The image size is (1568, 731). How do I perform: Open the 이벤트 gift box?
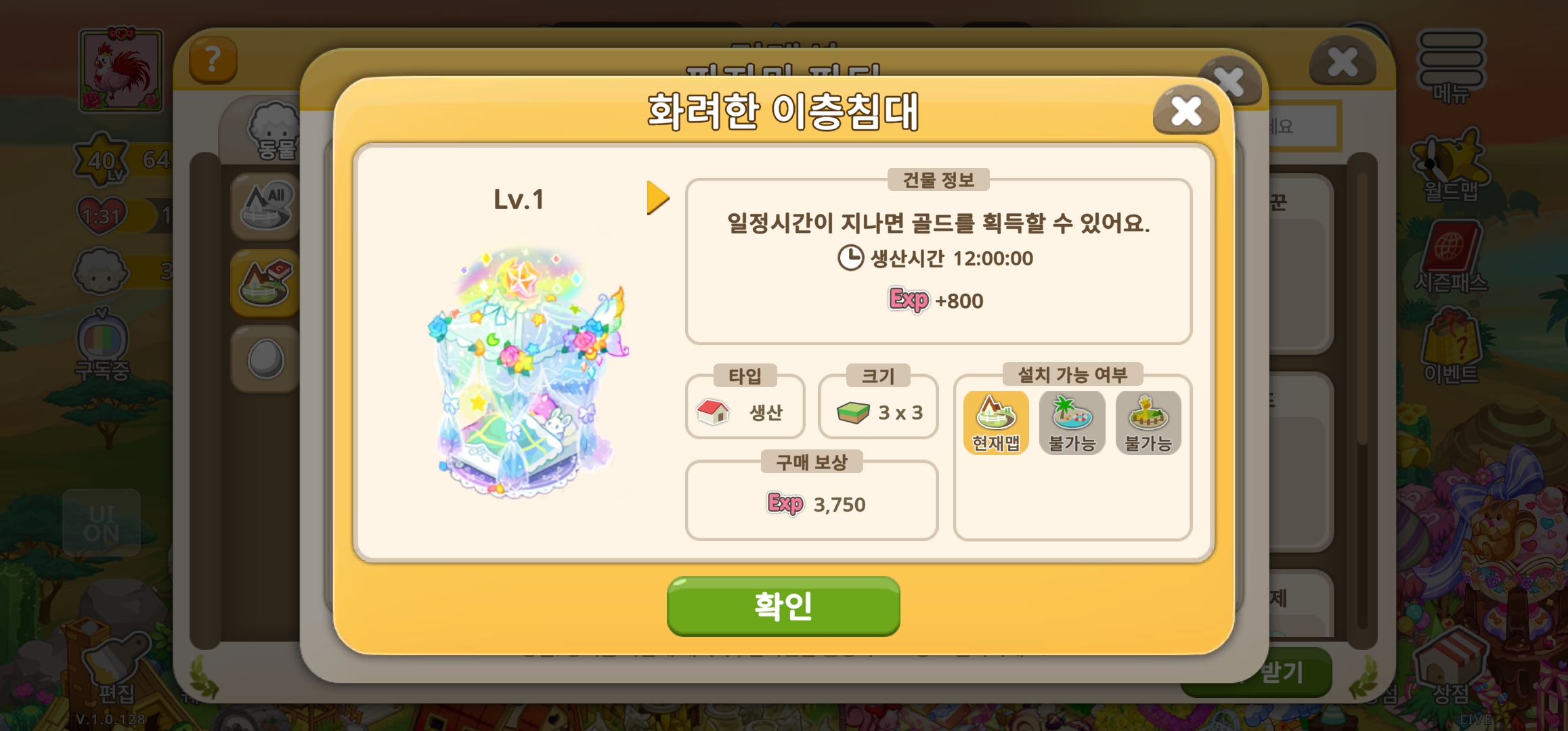click(1451, 347)
